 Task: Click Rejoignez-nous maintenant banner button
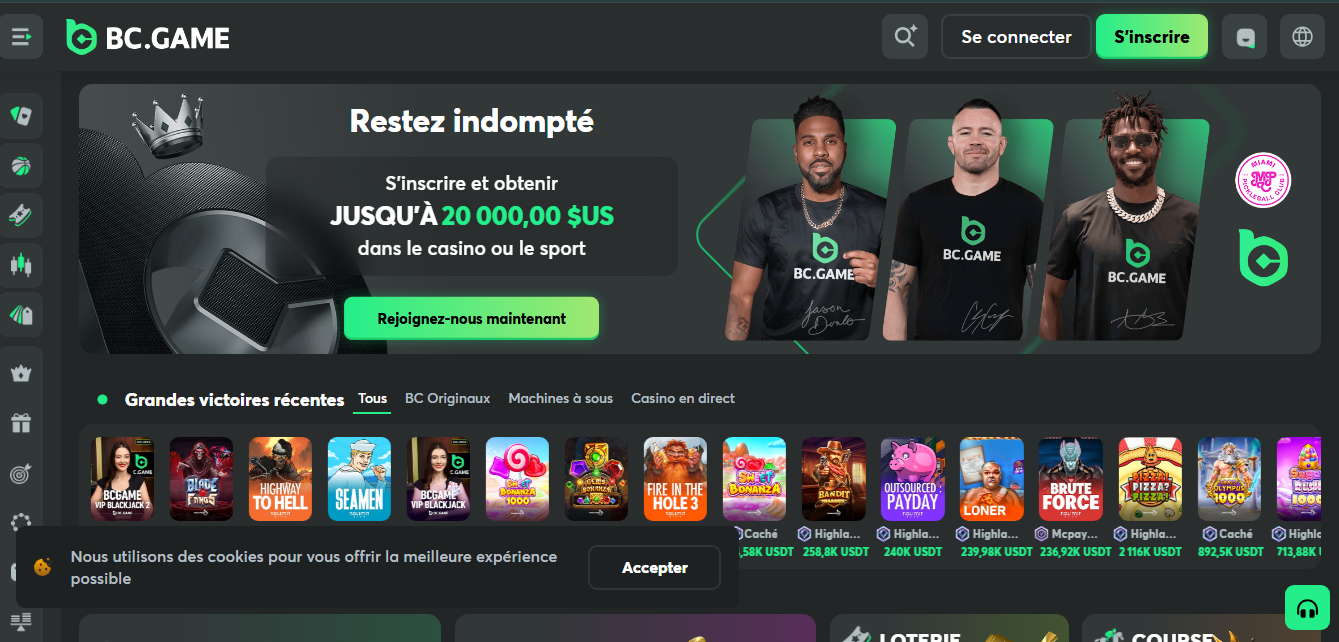[471, 318]
